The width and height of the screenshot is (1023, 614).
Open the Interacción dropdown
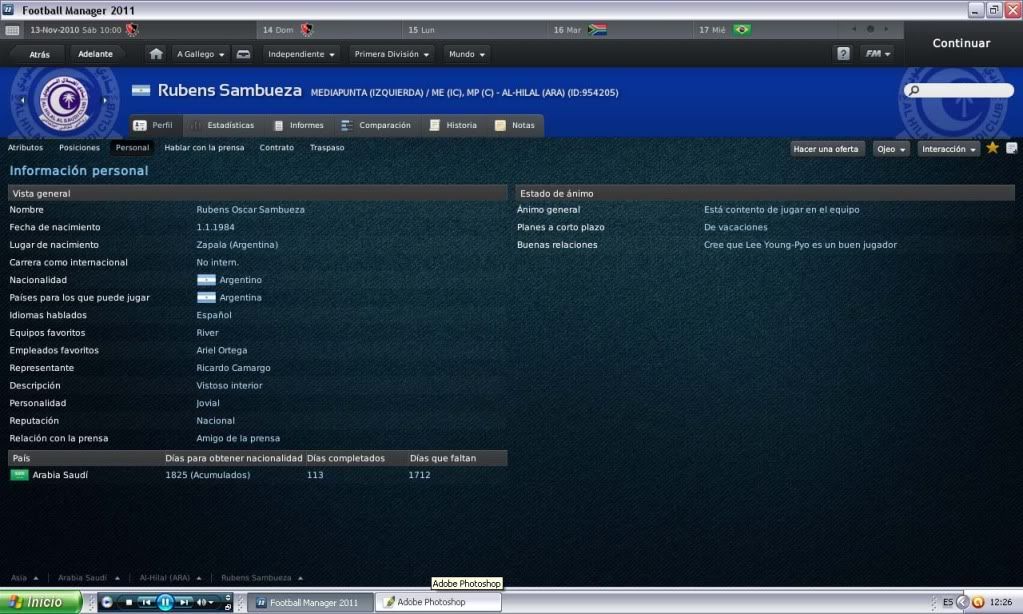949,149
